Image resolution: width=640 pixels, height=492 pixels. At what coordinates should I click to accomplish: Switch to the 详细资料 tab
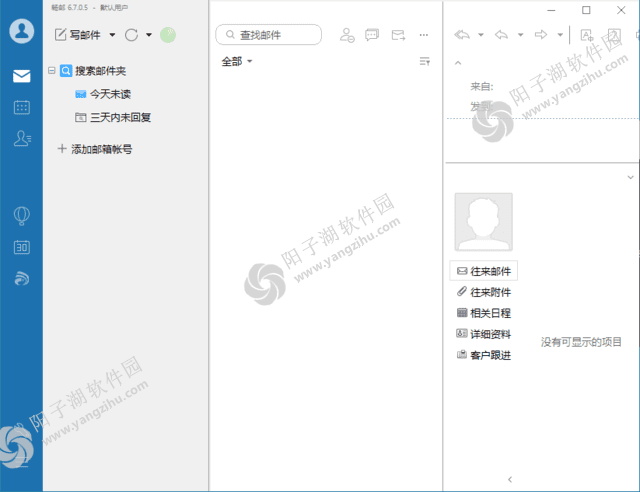(484, 334)
